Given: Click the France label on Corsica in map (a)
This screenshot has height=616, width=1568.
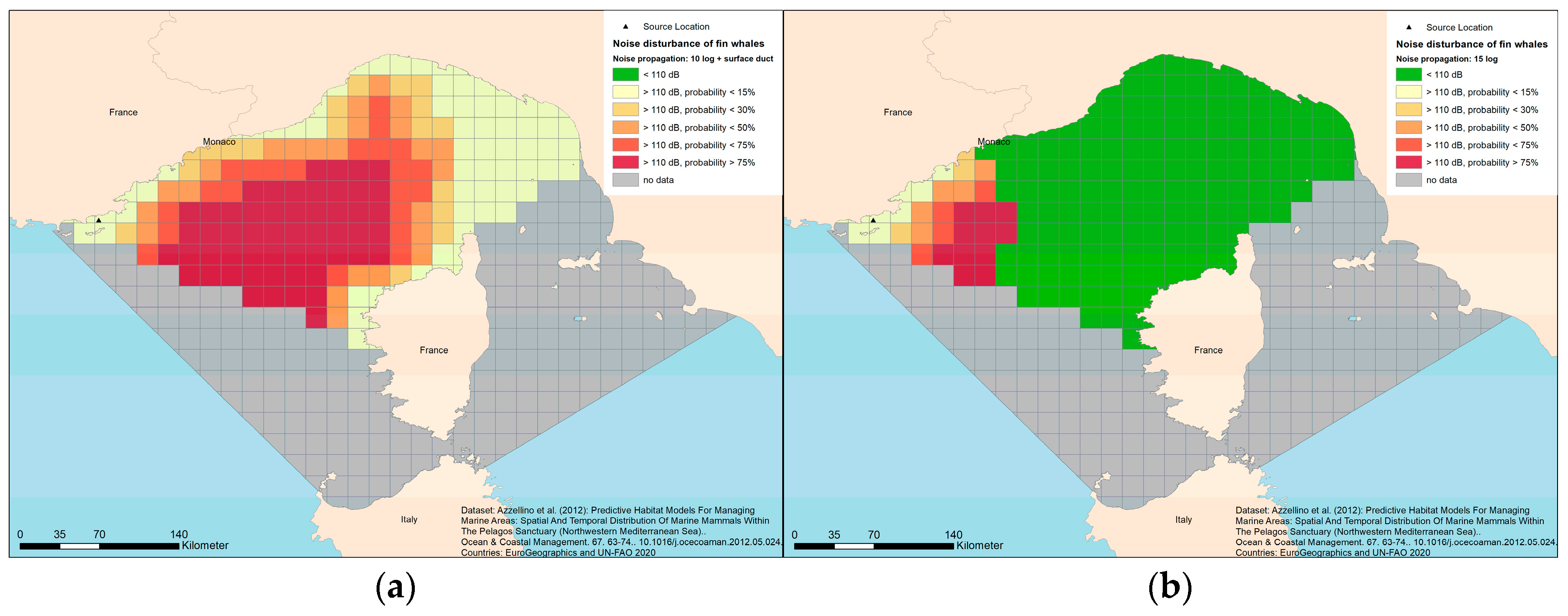Looking at the screenshot, I should tap(434, 350).
